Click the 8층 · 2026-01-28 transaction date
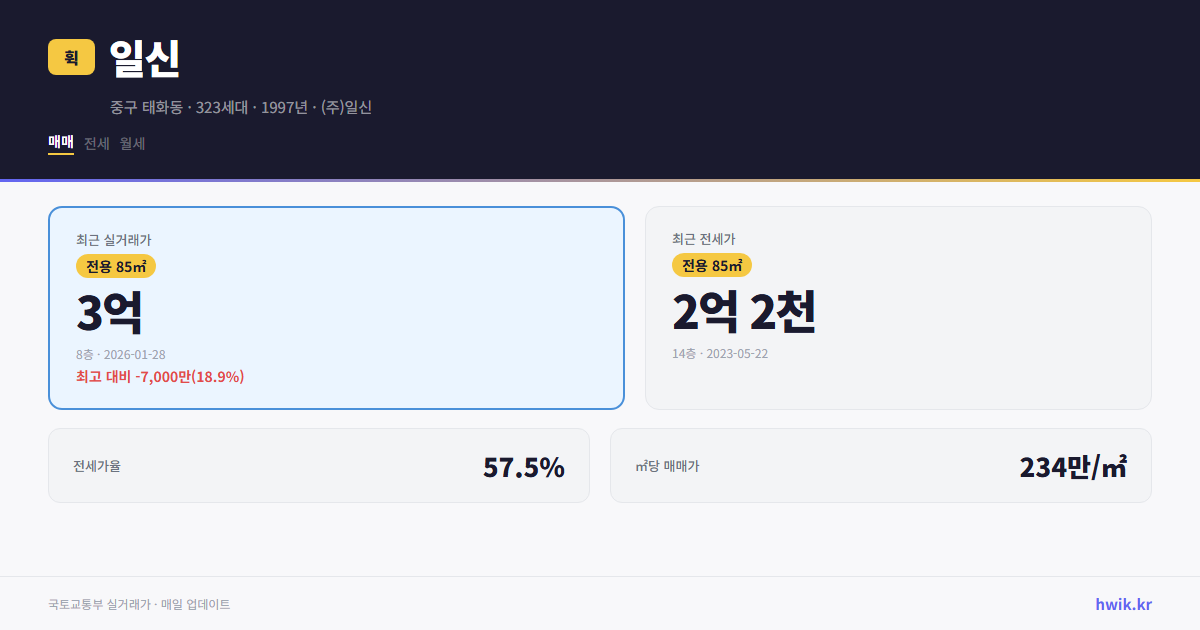The image size is (1200, 630). pyautogui.click(x=122, y=353)
